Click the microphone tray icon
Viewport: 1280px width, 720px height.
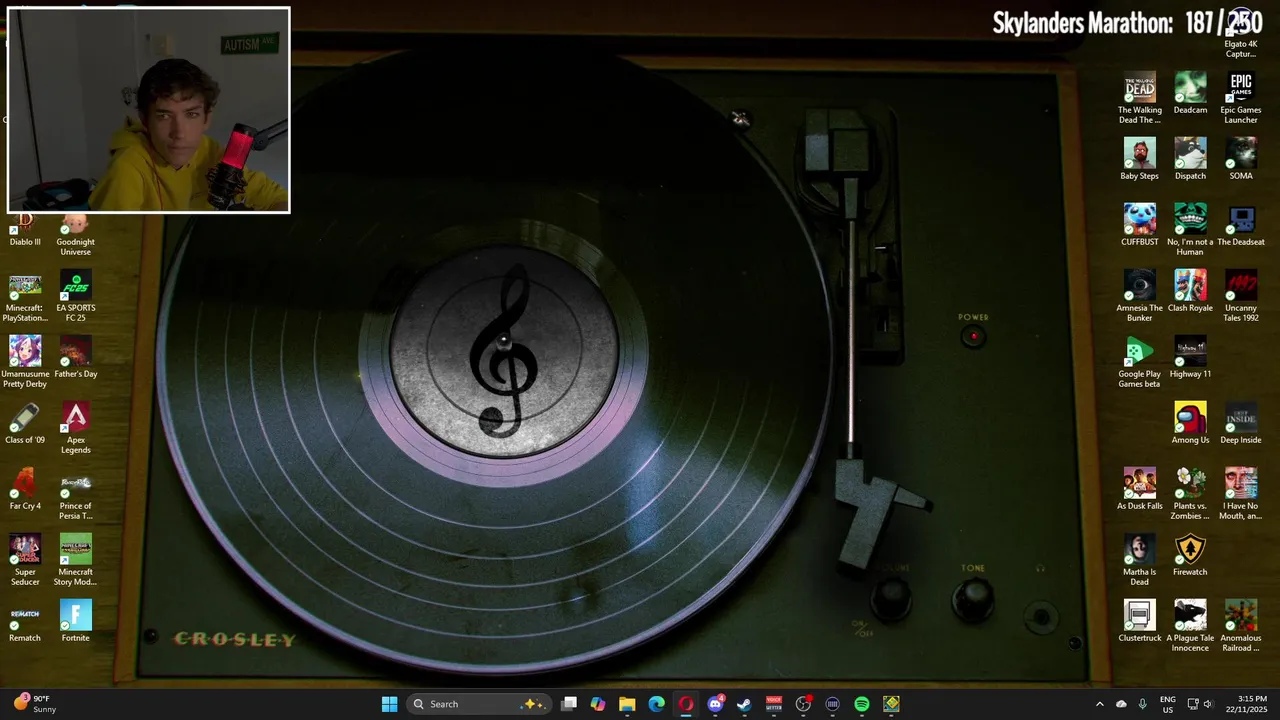[x=1142, y=704]
